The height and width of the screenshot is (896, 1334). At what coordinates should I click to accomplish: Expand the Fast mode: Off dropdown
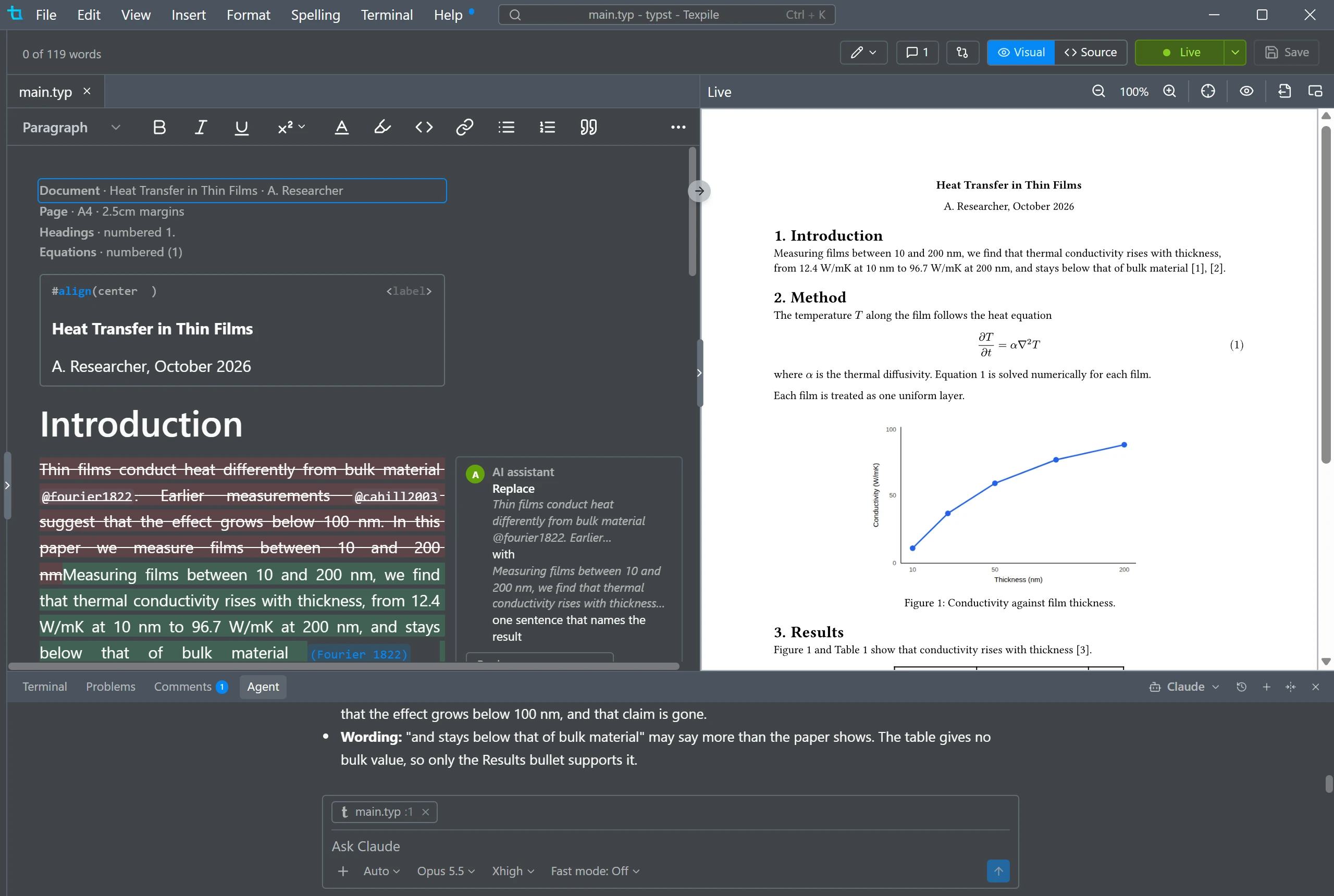pyautogui.click(x=595, y=871)
